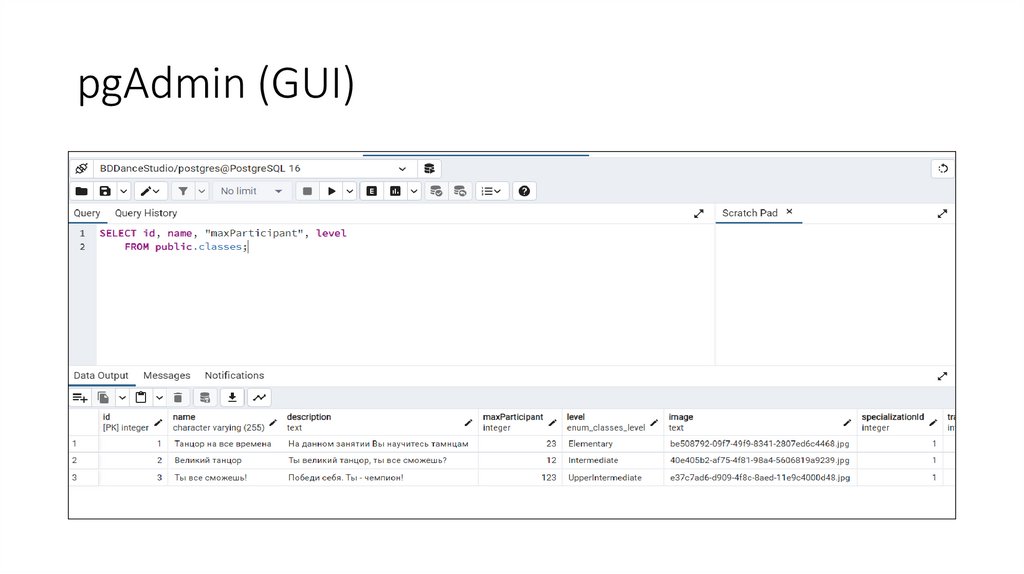The image size is (1024, 574).
Task: Expand the execute options arrow
Action: [350, 191]
